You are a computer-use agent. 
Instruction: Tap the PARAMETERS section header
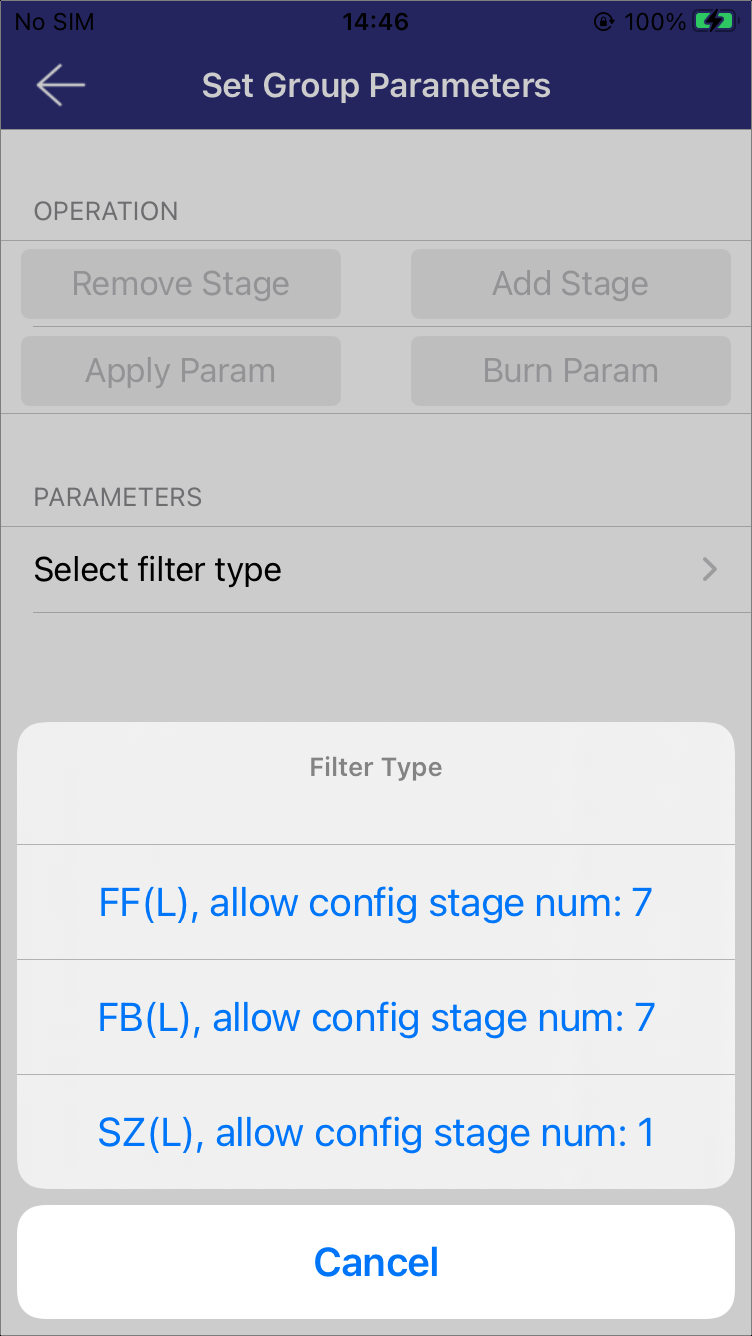point(118,497)
